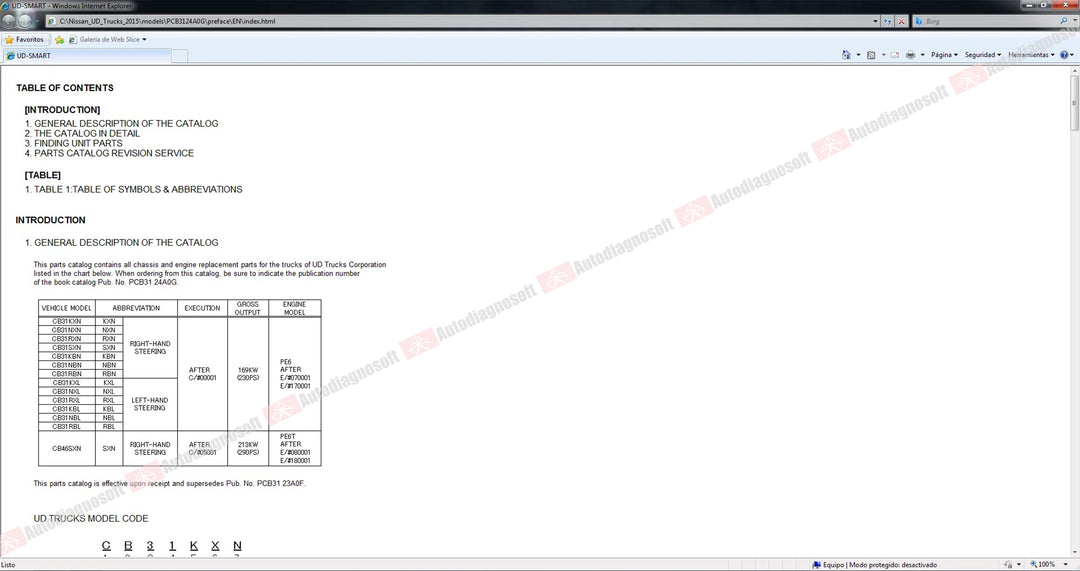Viewport: 1080px width, 571px height.
Task: Expand the print options dropdown arrow
Action: tap(922, 54)
